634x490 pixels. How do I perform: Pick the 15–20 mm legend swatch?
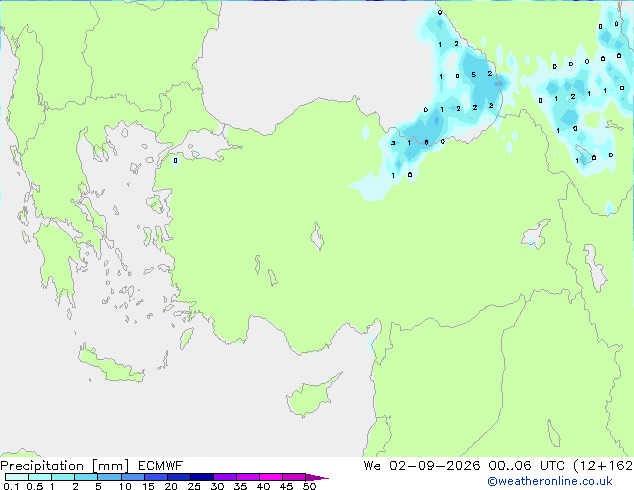point(156,477)
